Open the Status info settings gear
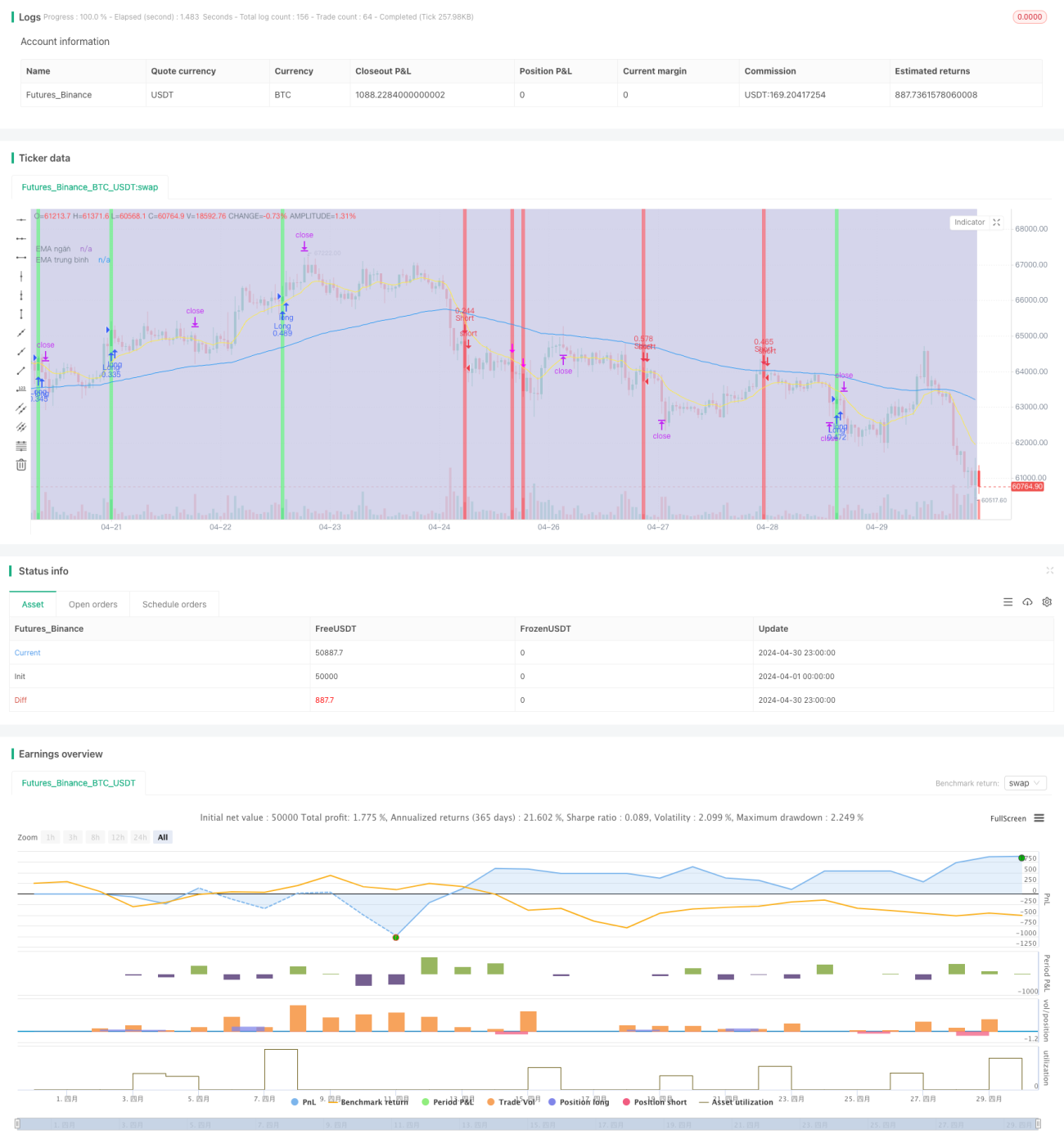 click(1047, 602)
